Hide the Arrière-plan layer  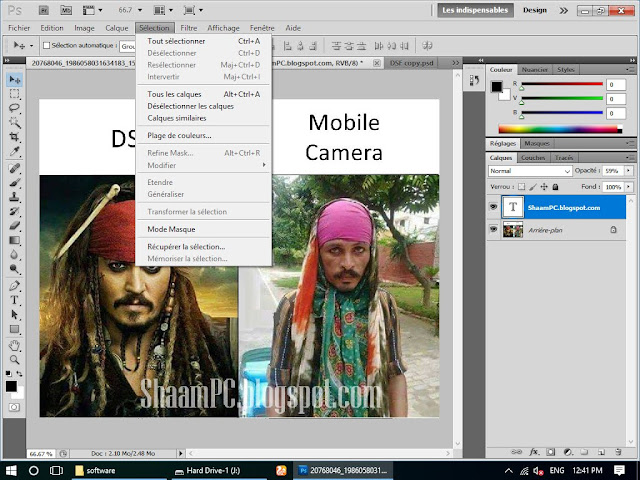coord(493,229)
